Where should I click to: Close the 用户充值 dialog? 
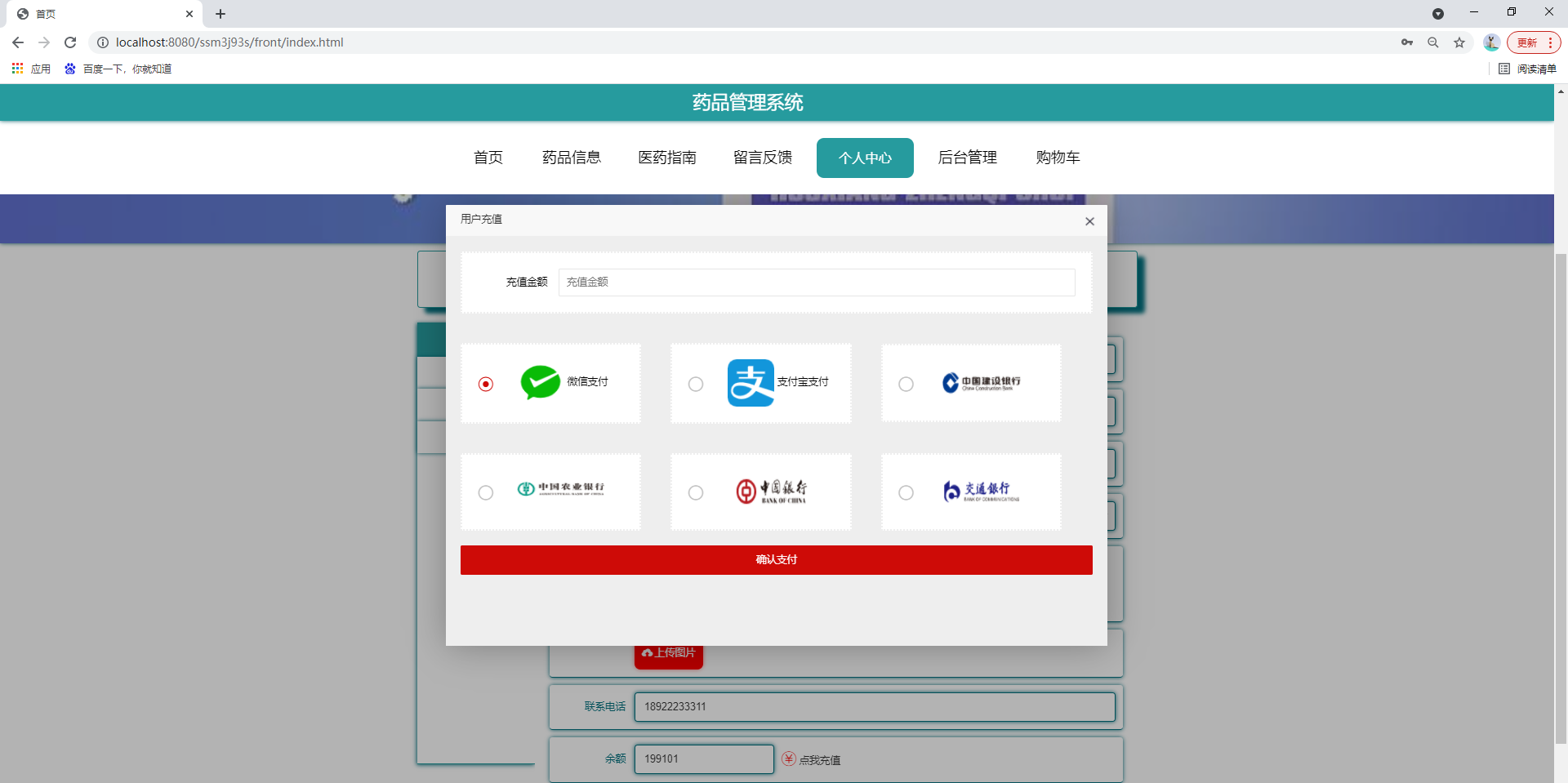[x=1089, y=221]
